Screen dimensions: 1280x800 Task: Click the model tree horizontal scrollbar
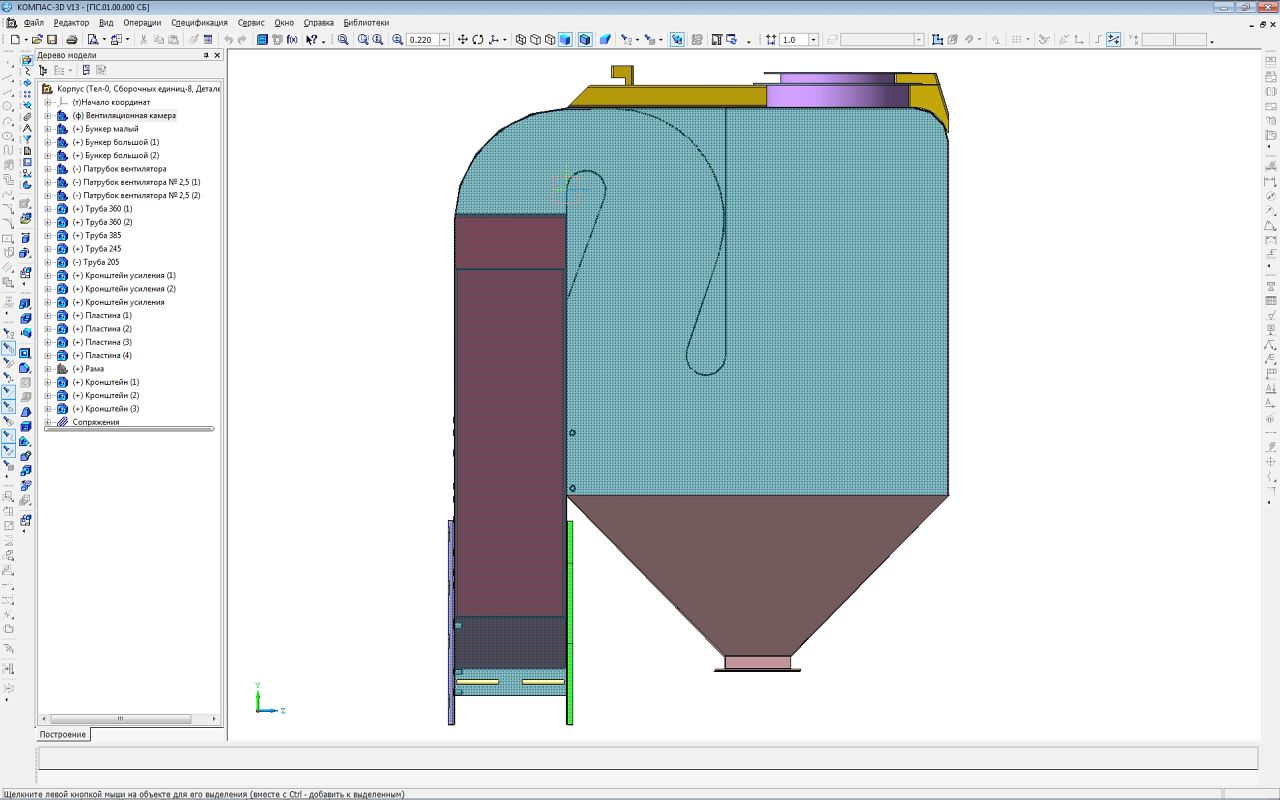pyautogui.click(x=120, y=719)
